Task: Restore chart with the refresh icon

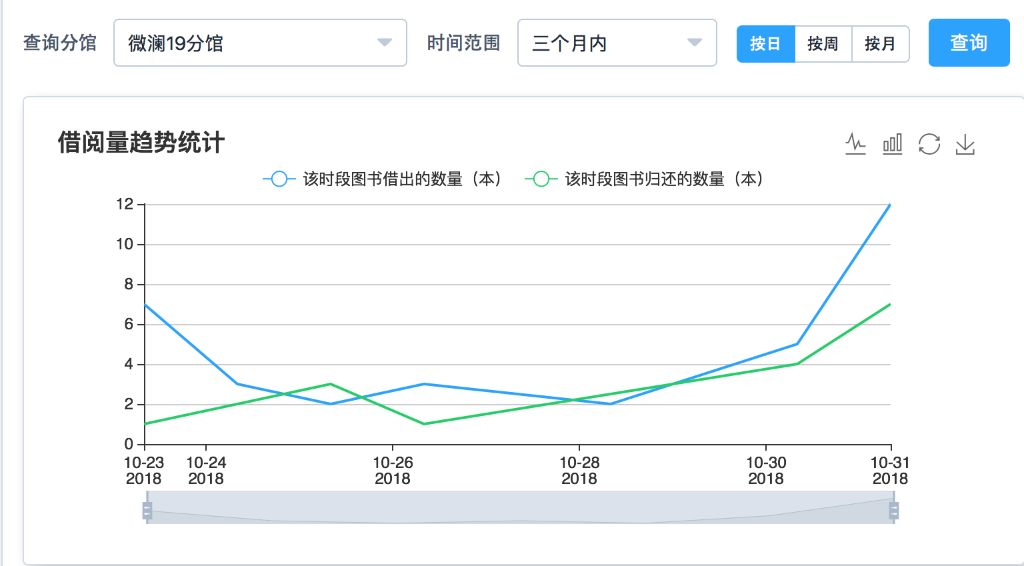Action: [x=929, y=144]
